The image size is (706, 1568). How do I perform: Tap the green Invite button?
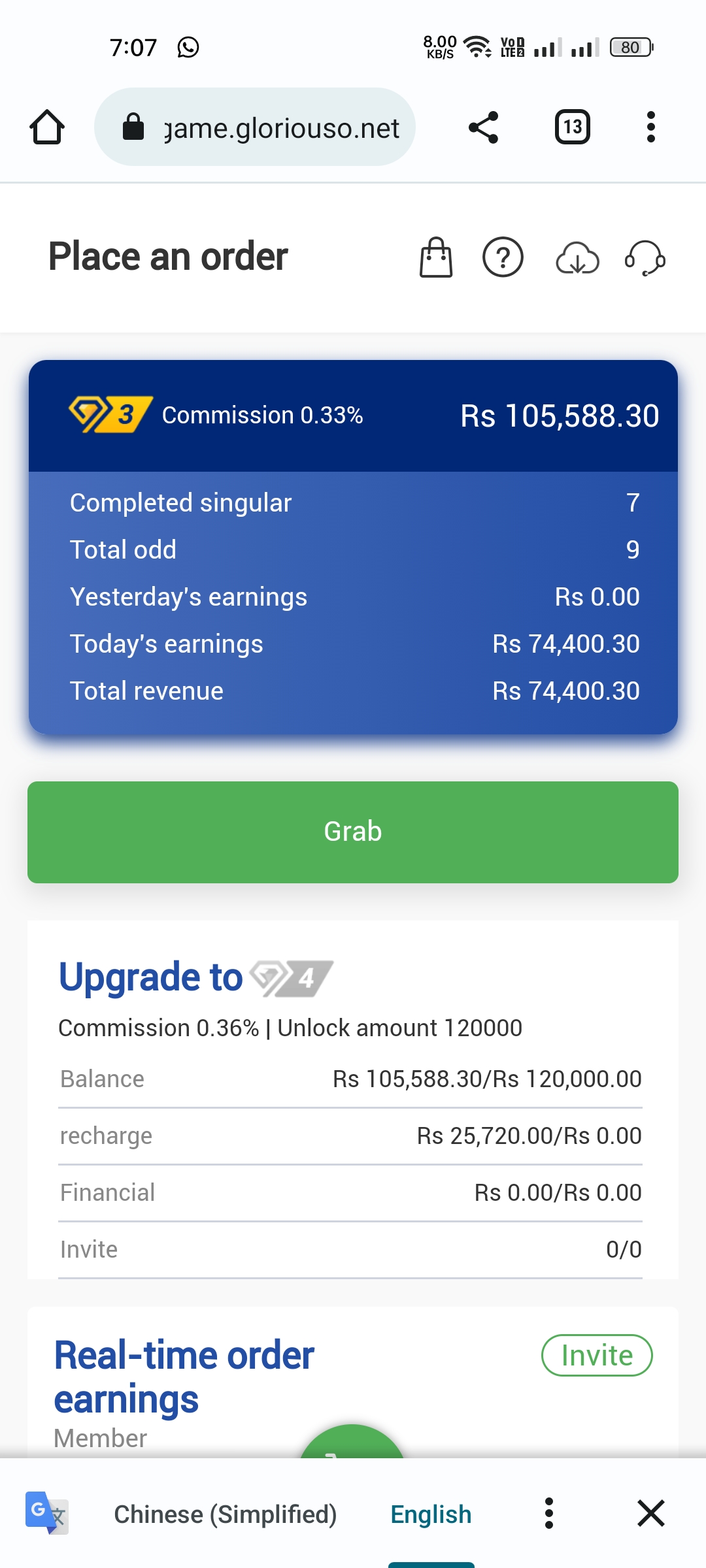click(x=597, y=1355)
